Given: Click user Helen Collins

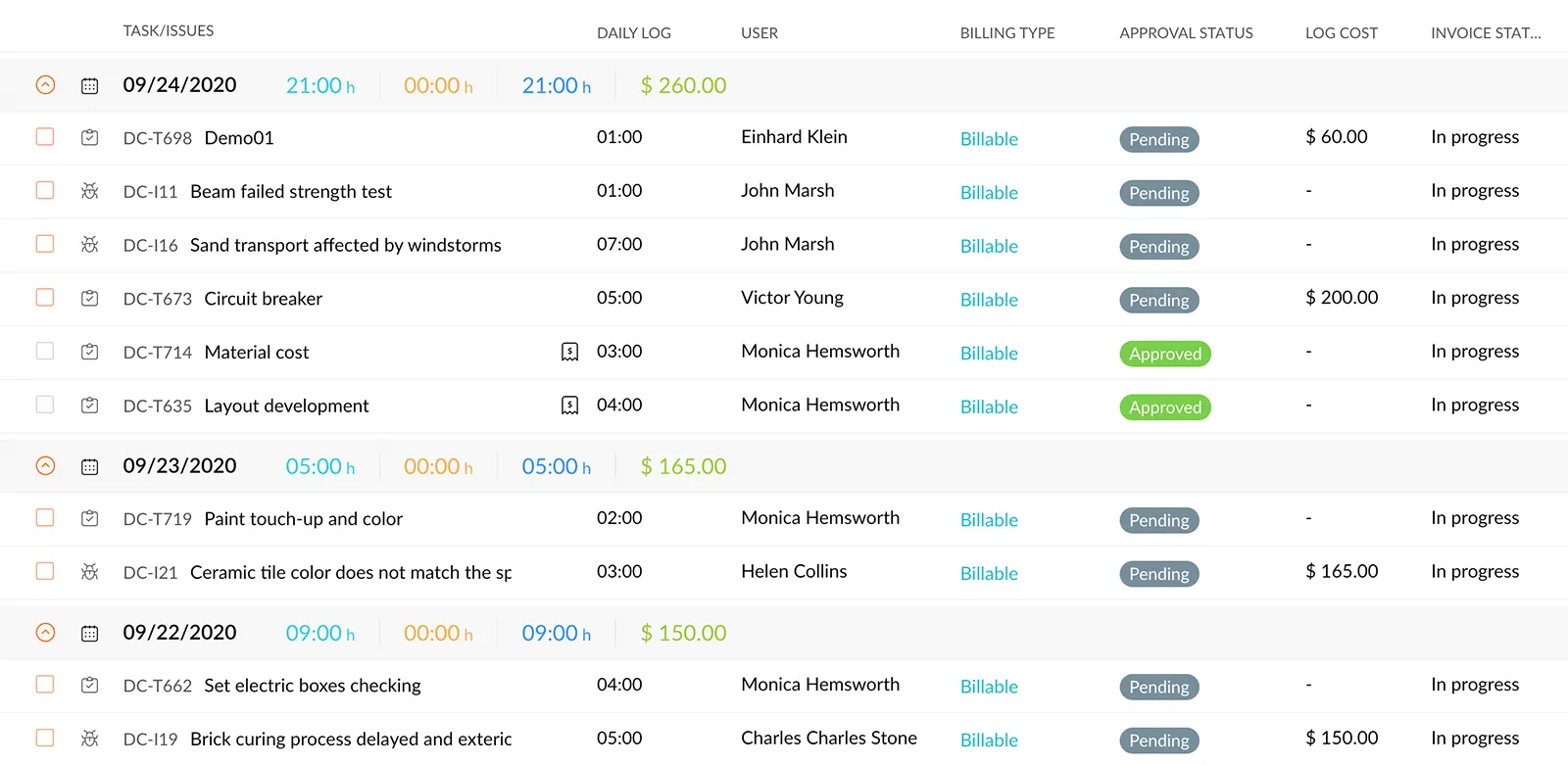Looking at the screenshot, I should (x=794, y=571).
